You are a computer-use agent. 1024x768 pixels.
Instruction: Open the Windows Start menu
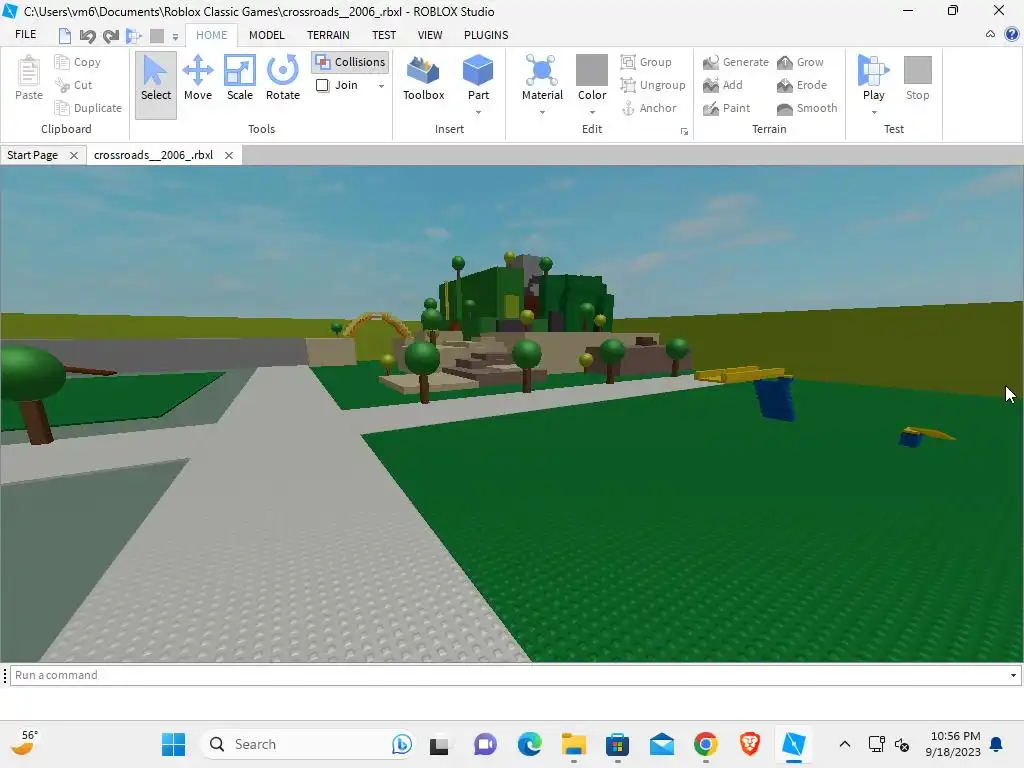tap(173, 744)
